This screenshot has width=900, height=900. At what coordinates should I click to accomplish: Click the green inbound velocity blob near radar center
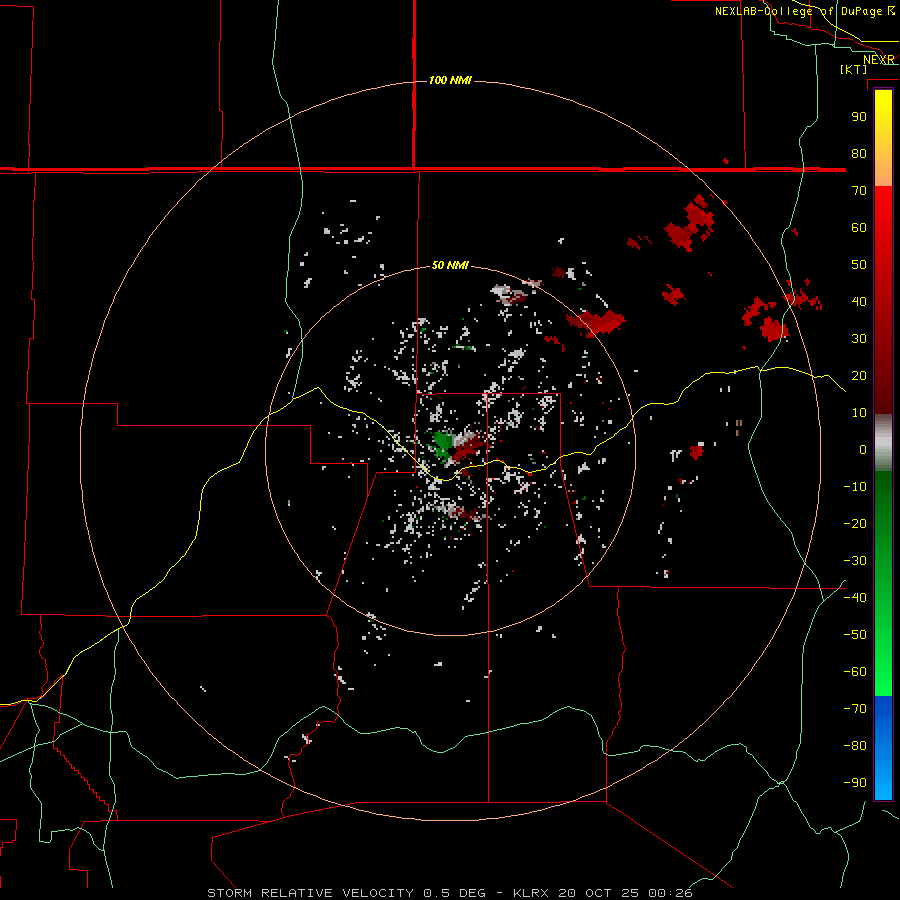pyautogui.click(x=443, y=444)
